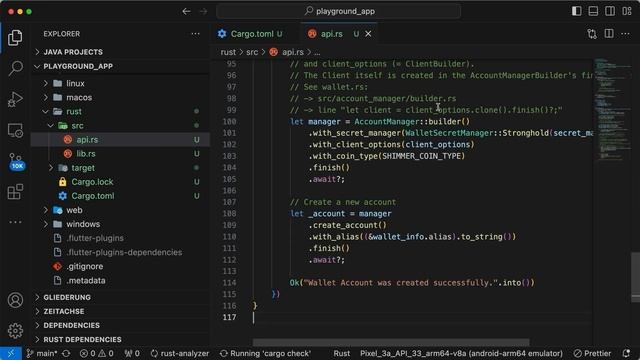Expand the JAVA PROJECTS section
This screenshot has width=640, height=360.
point(120,52)
